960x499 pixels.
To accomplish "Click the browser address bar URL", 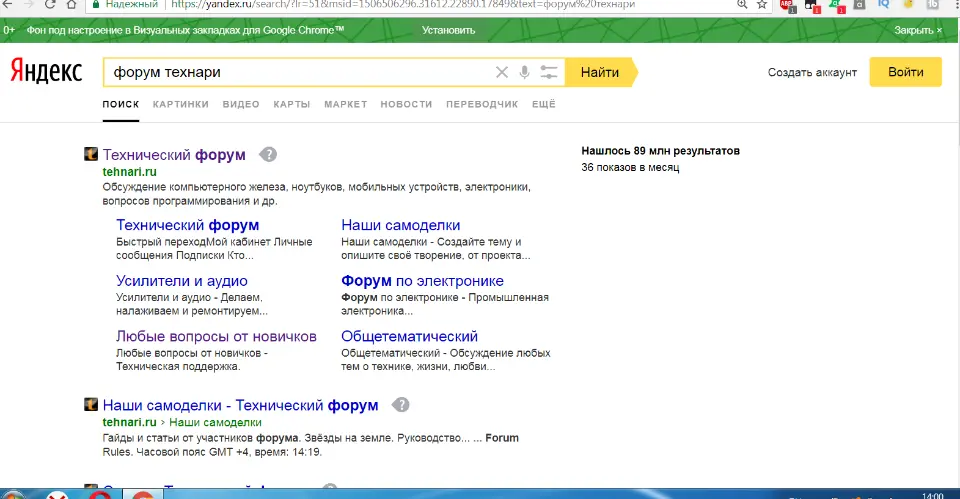I will pyautogui.click(x=403, y=4).
